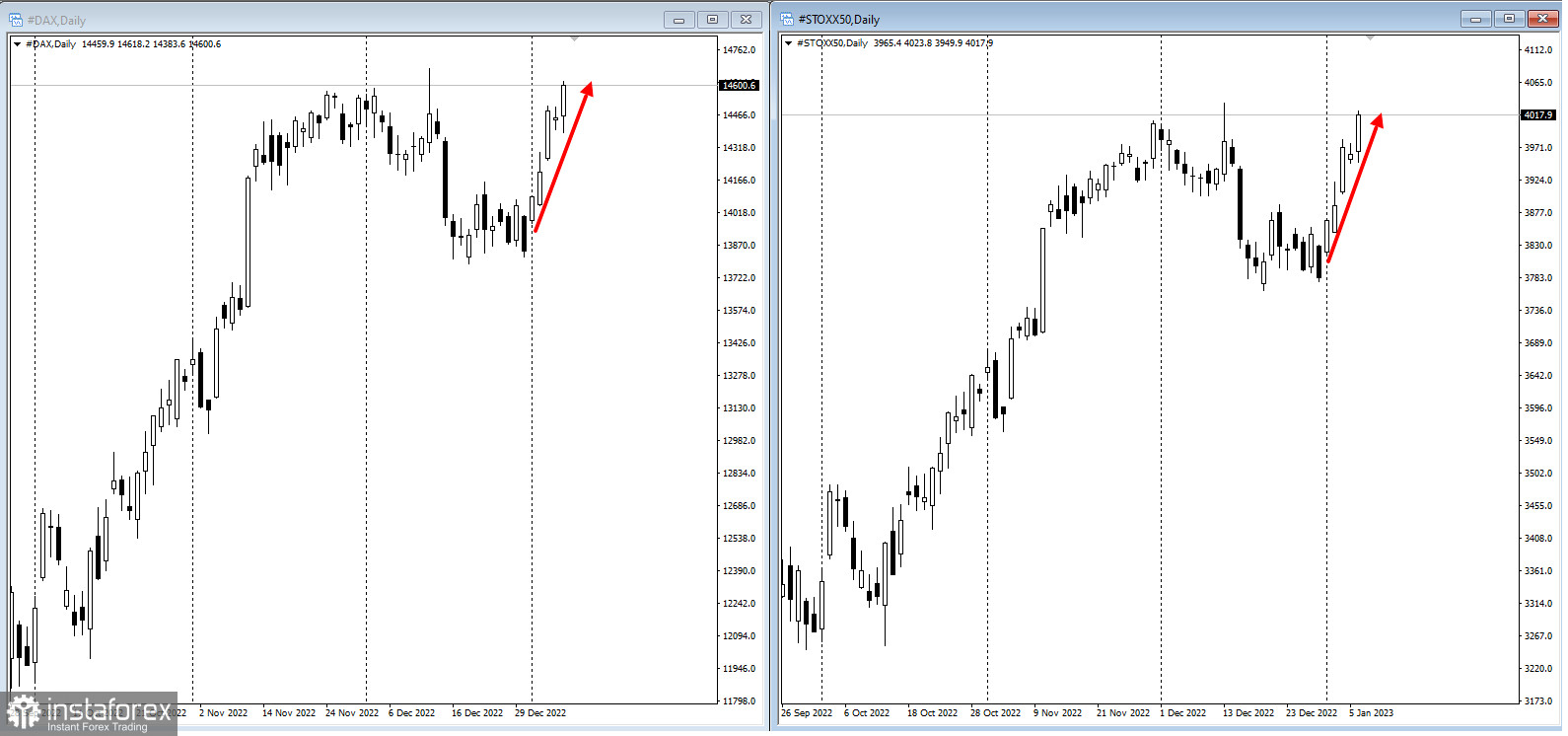The width and height of the screenshot is (1568, 736).
Task: Click the current price tag 14600.6
Action: point(739,86)
